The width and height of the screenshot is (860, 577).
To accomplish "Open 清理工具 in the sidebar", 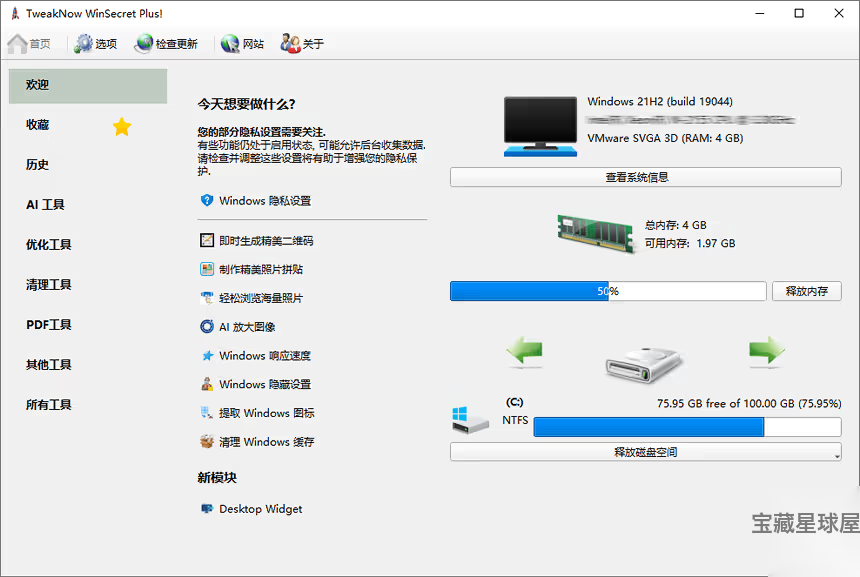I will coord(48,285).
